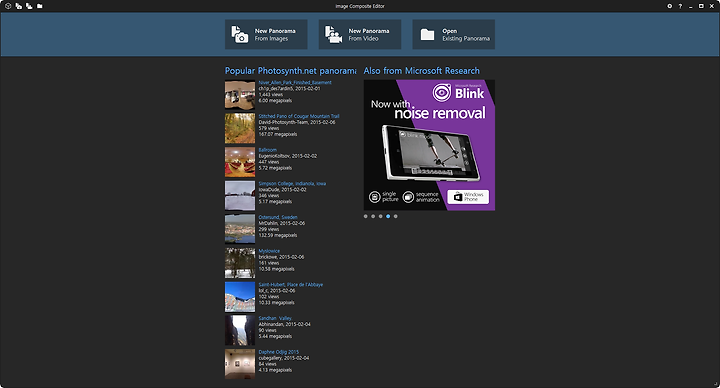Click the window resize grip in bottom corner
Image resolution: width=720 pixels, height=388 pixels.
point(715,384)
